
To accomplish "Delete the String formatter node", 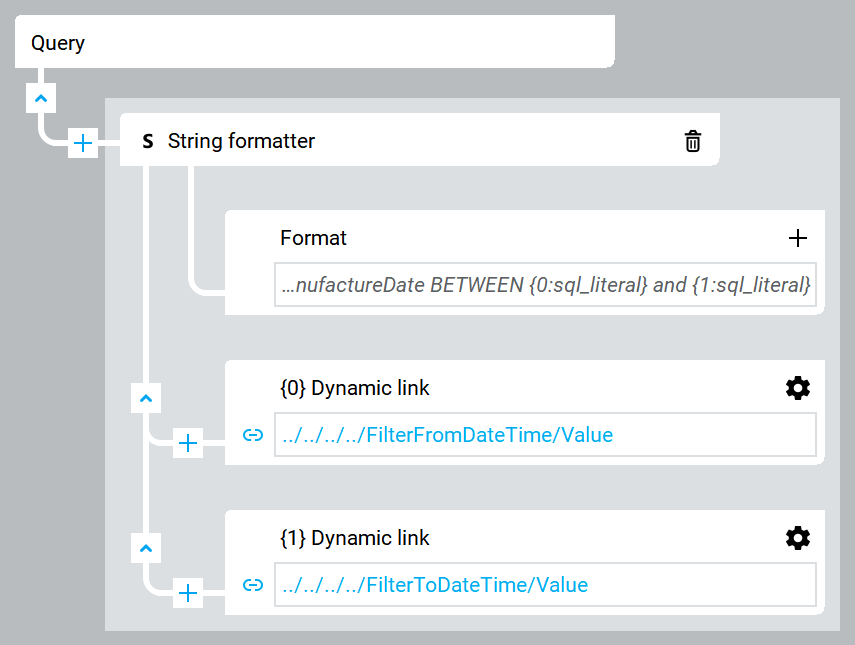I will 693,140.
